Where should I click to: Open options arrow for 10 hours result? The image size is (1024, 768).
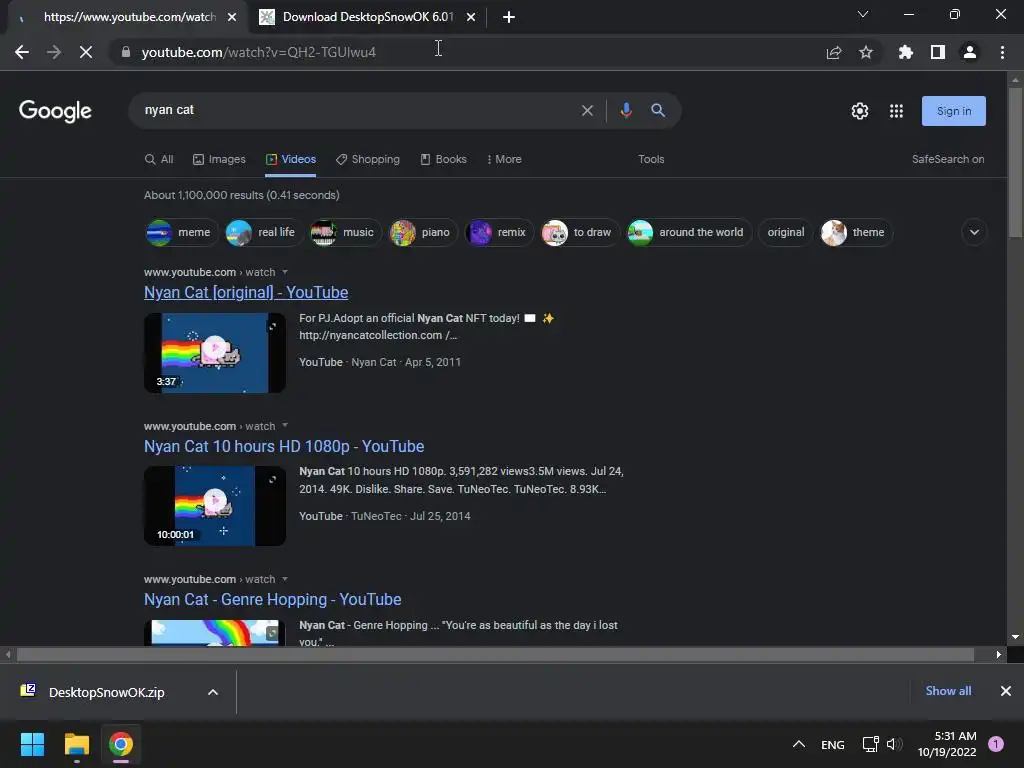(285, 426)
